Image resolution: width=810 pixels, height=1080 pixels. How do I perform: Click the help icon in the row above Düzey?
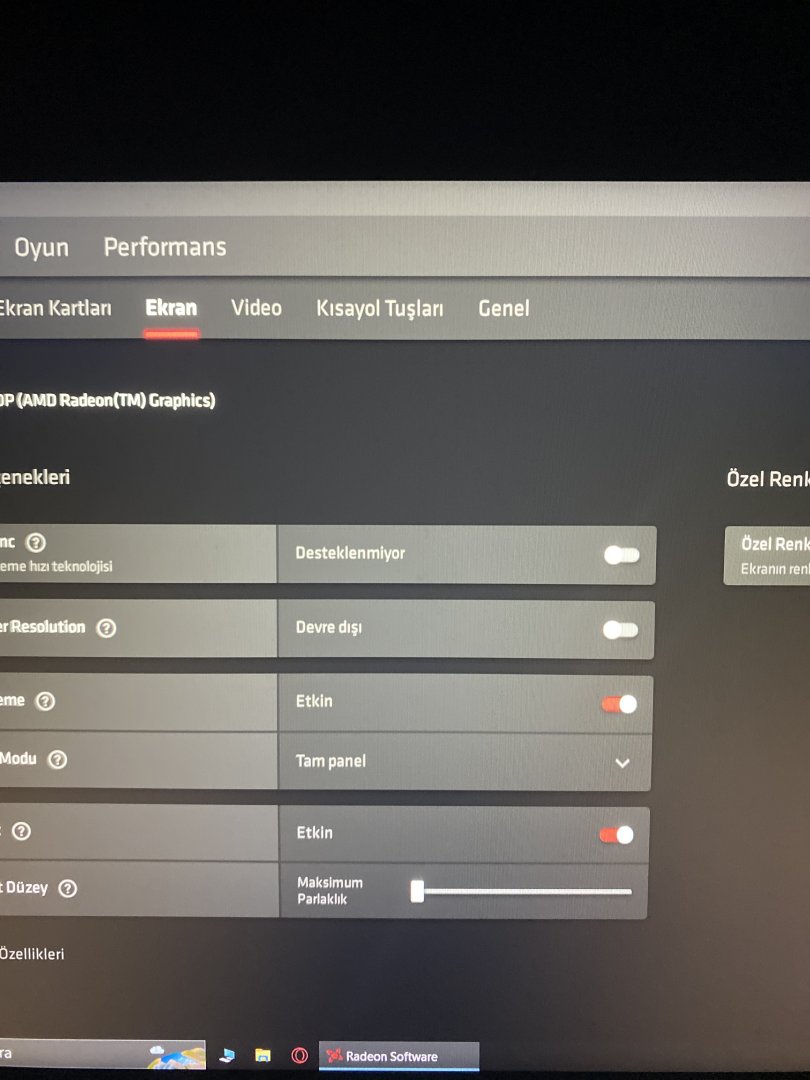(21, 831)
